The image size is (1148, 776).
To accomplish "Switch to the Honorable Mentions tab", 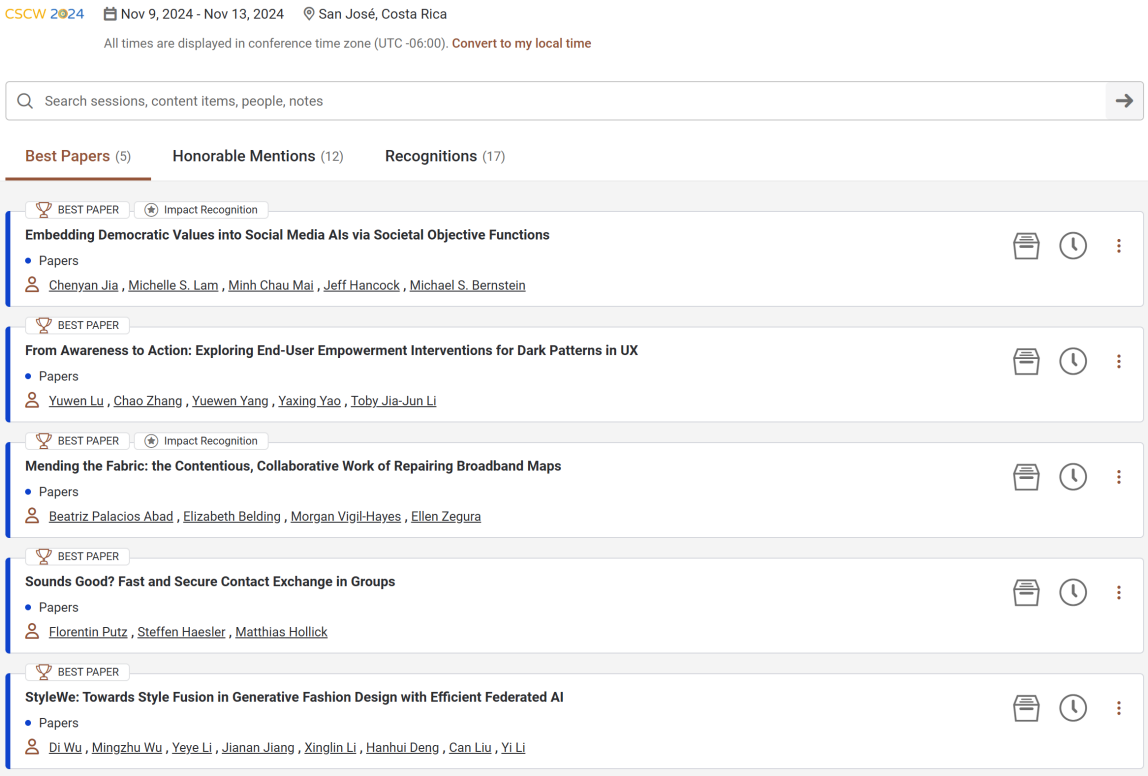I will point(258,156).
